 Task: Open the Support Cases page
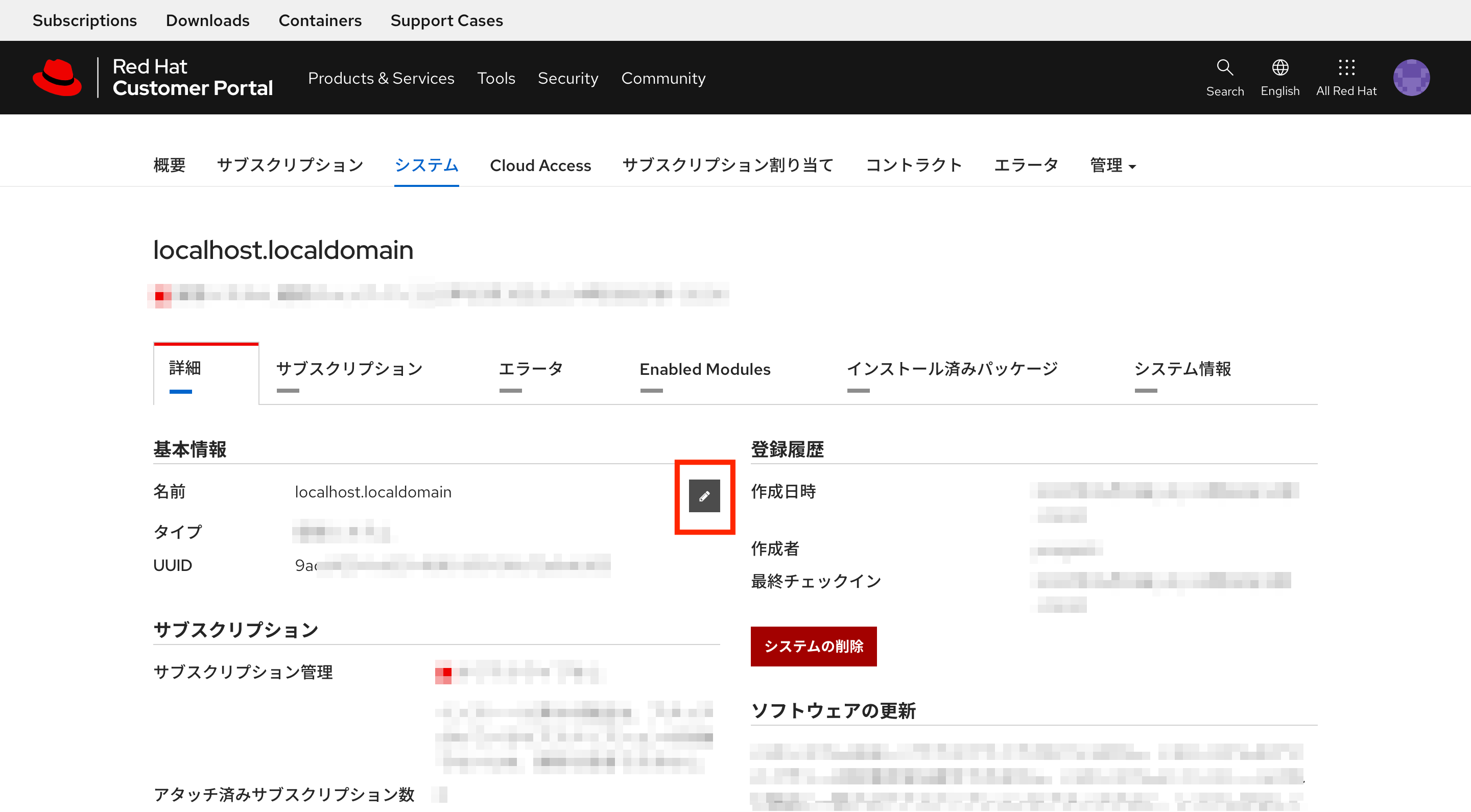coord(446,20)
